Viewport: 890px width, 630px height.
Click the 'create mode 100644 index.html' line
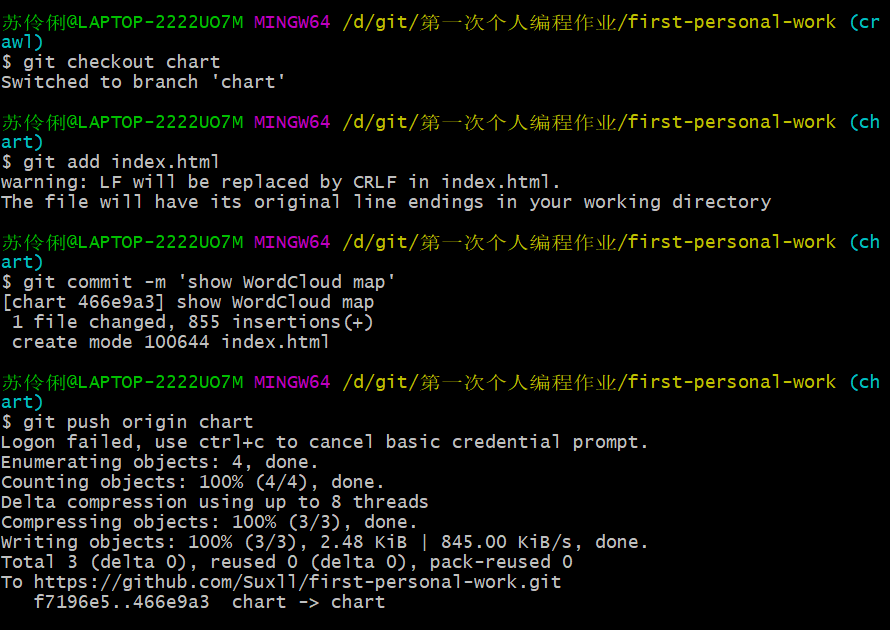(x=170, y=342)
